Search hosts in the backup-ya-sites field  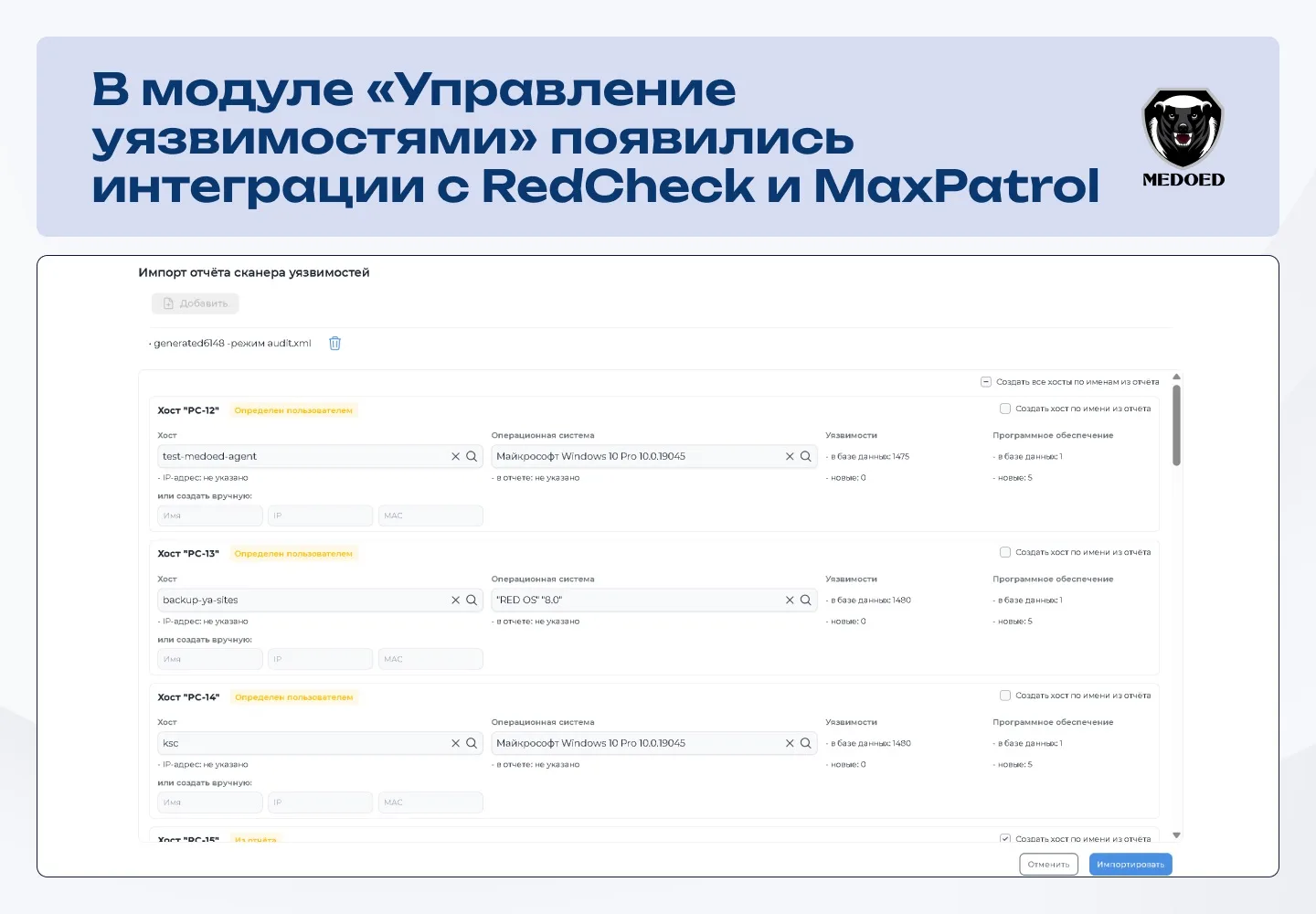[x=472, y=600]
